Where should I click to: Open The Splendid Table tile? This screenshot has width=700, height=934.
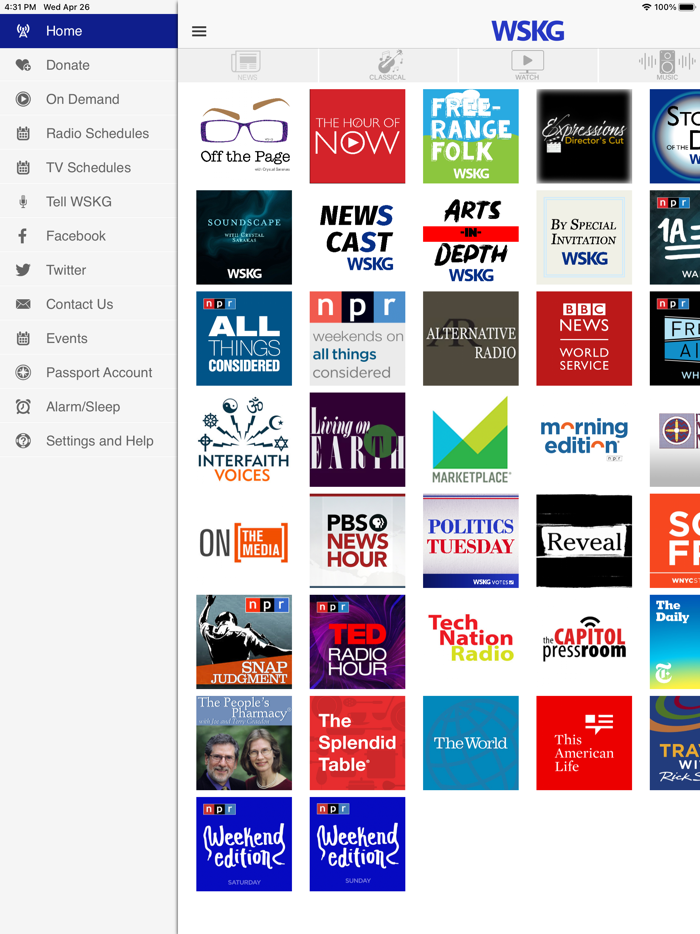pos(357,743)
